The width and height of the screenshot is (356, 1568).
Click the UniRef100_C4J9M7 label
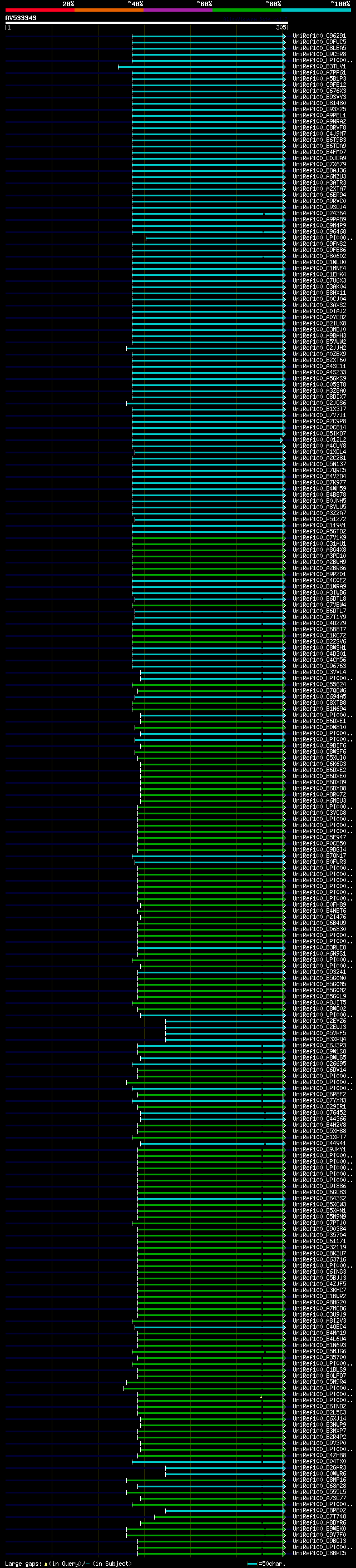click(319, 133)
